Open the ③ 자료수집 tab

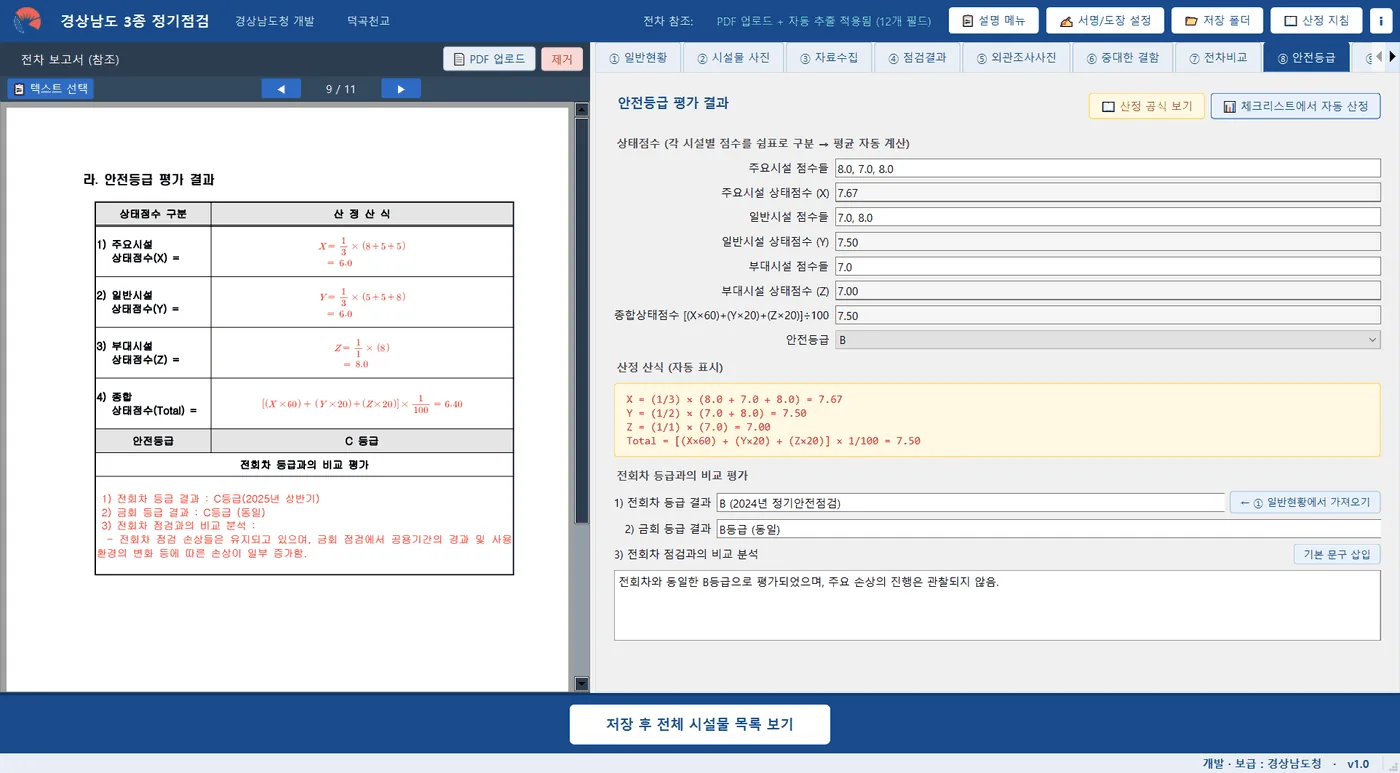pyautogui.click(x=829, y=58)
